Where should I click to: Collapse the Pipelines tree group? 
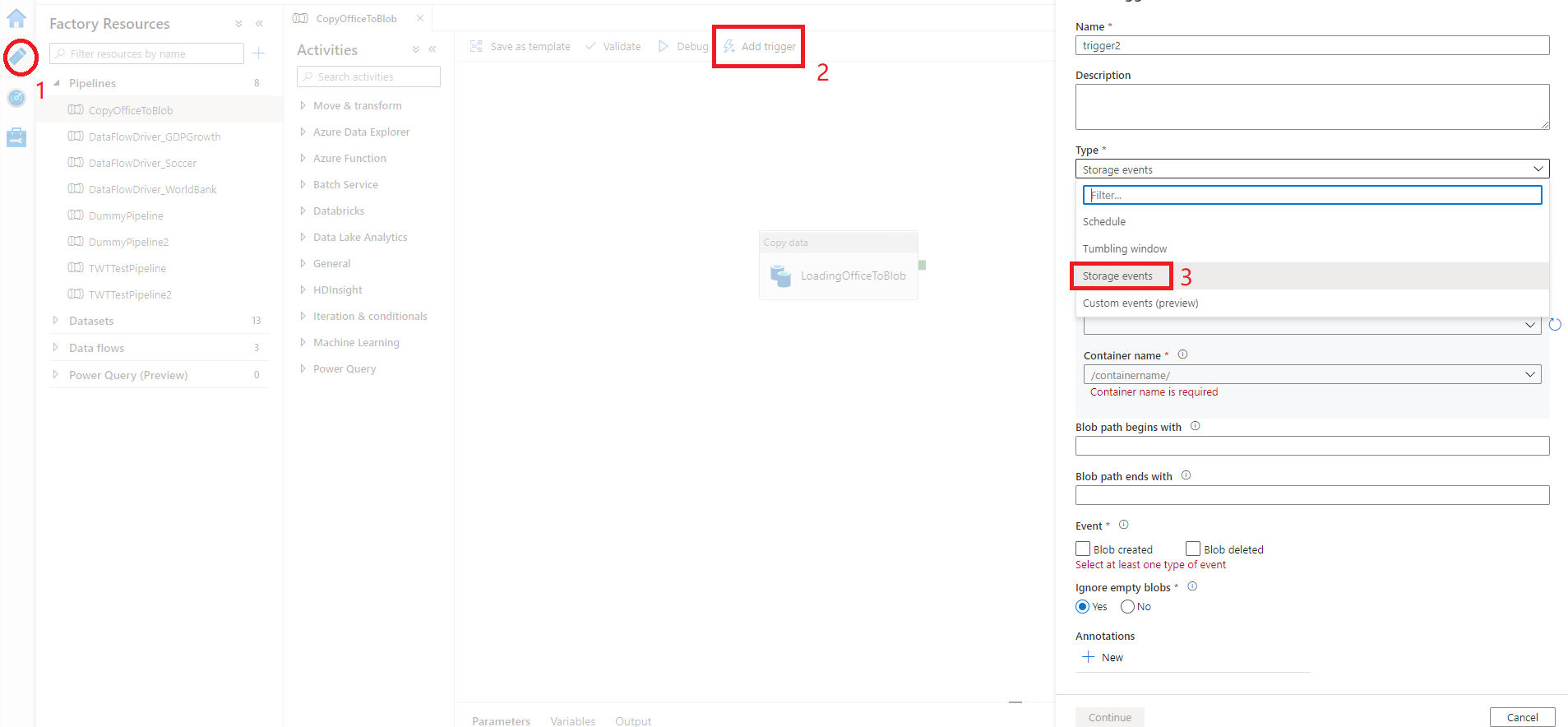pos(57,83)
